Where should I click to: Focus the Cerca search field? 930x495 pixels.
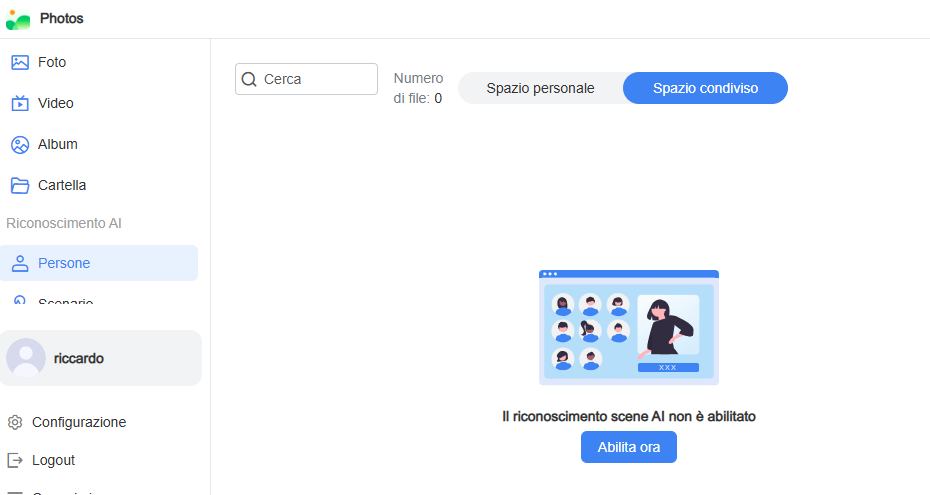[x=306, y=79]
